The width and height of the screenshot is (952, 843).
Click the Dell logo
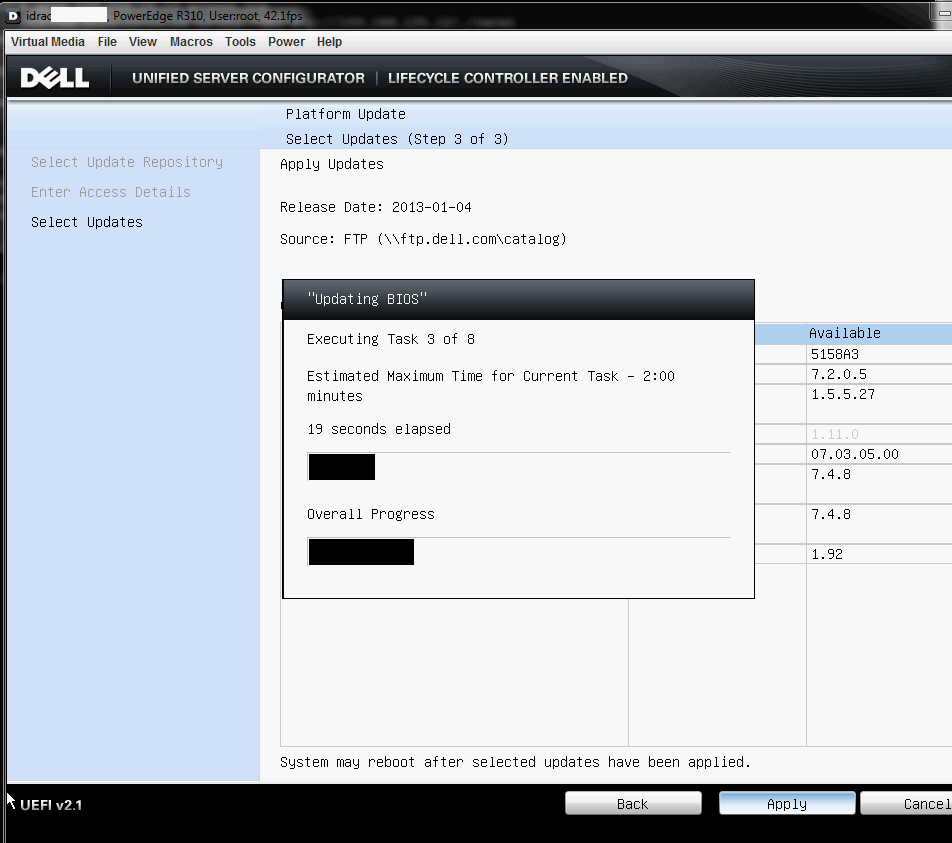point(55,78)
